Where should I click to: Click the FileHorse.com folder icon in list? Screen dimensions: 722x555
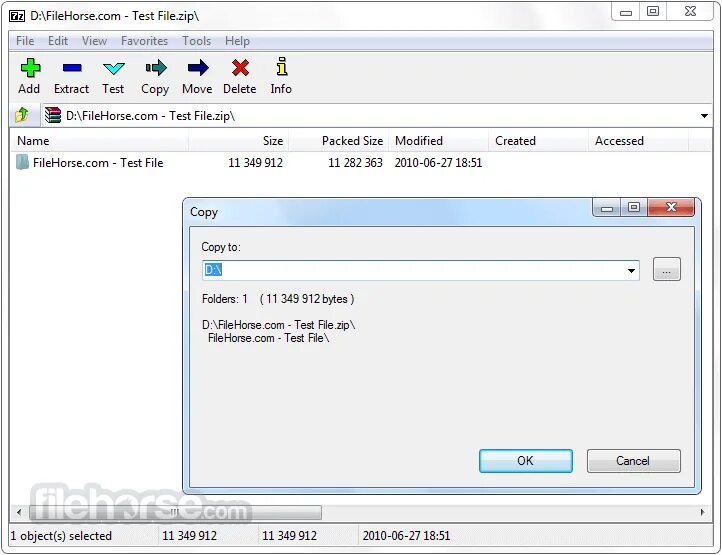pyautogui.click(x=22, y=162)
